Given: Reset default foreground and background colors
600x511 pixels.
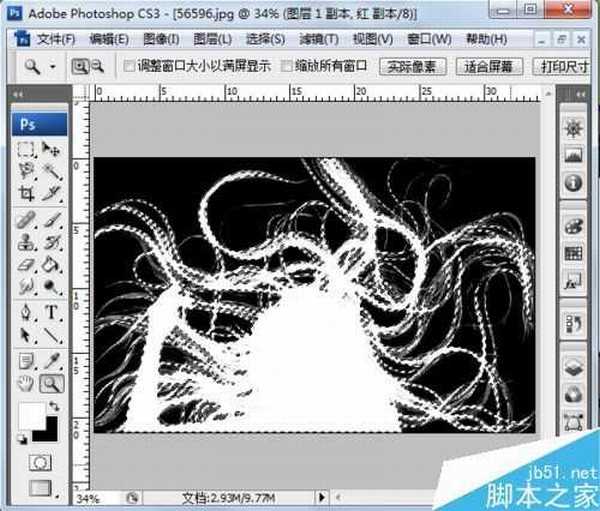Looking at the screenshot, I should pyautogui.click(x=22, y=439).
